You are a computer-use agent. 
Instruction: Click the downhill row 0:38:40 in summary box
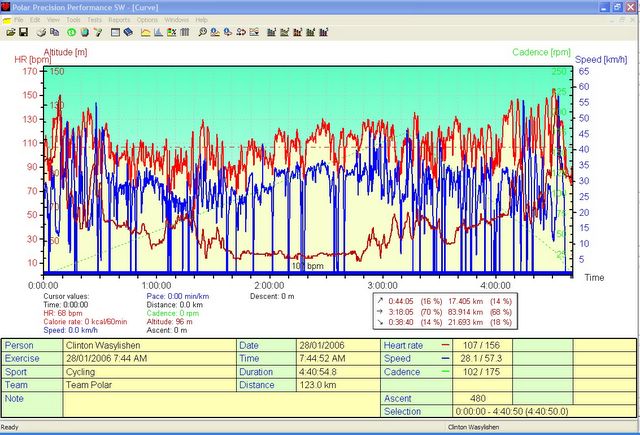tap(445, 322)
